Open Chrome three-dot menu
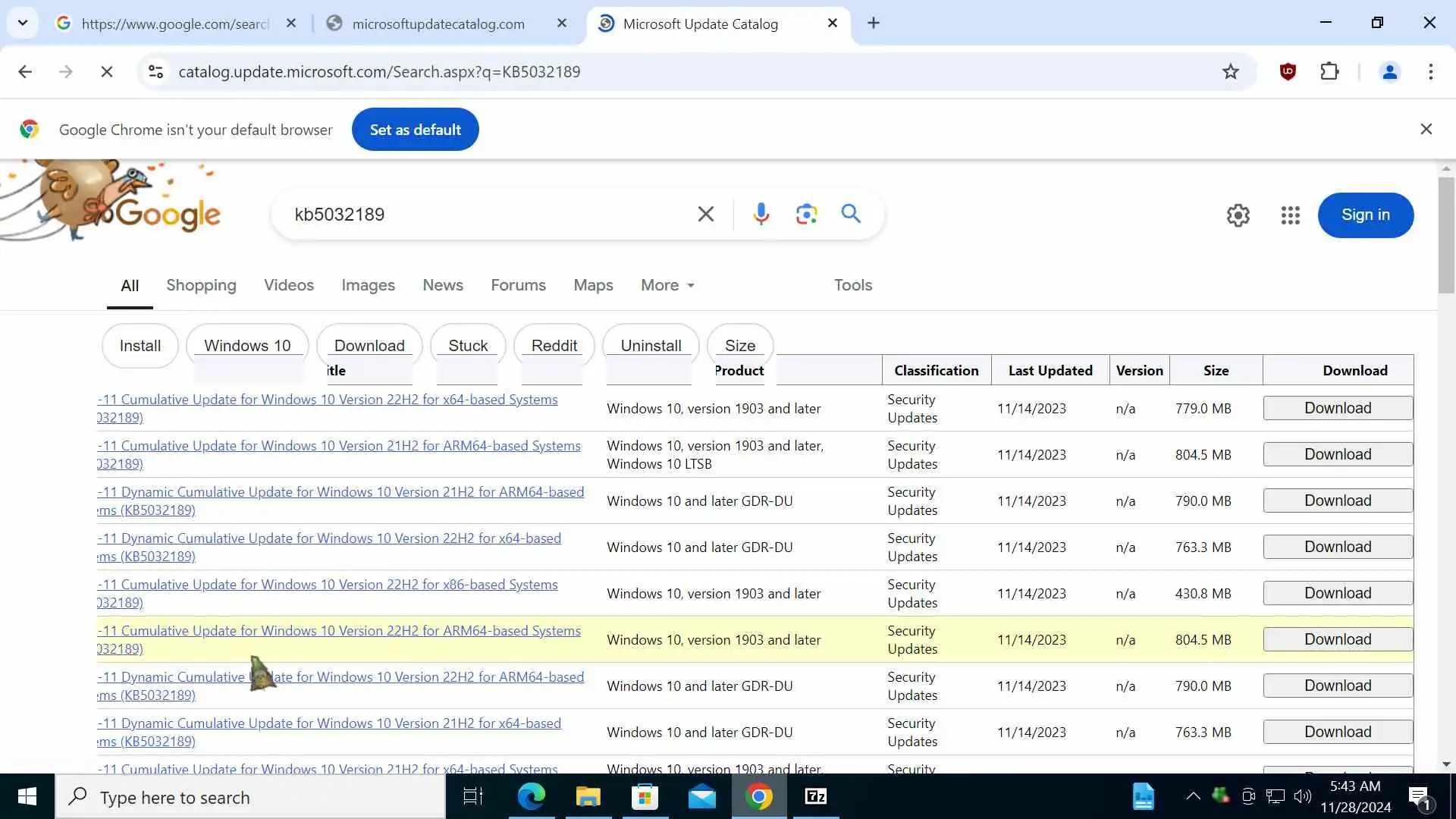1456x819 pixels. (1430, 72)
